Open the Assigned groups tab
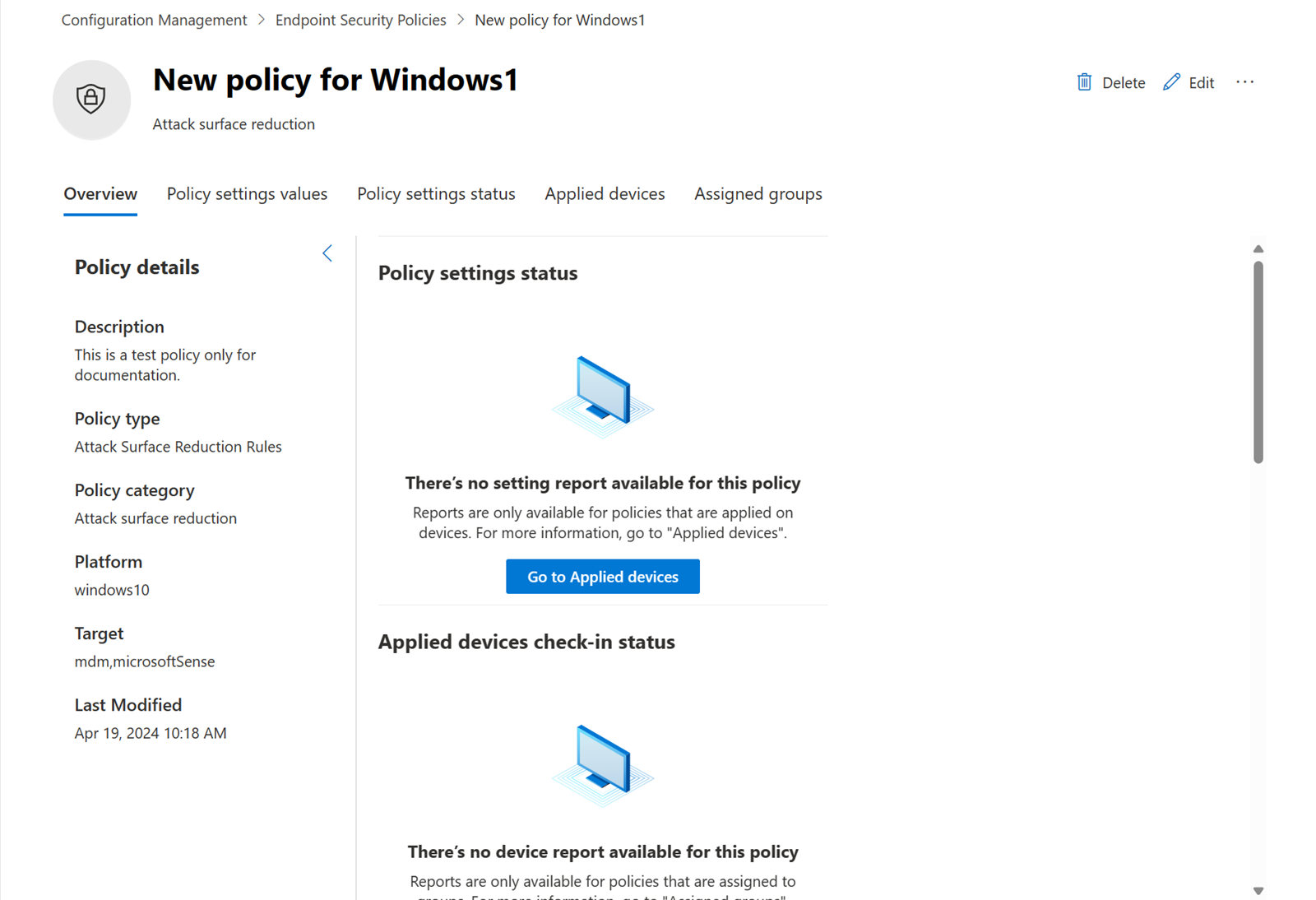Viewport: 1316px width, 900px height. pyautogui.click(x=758, y=194)
